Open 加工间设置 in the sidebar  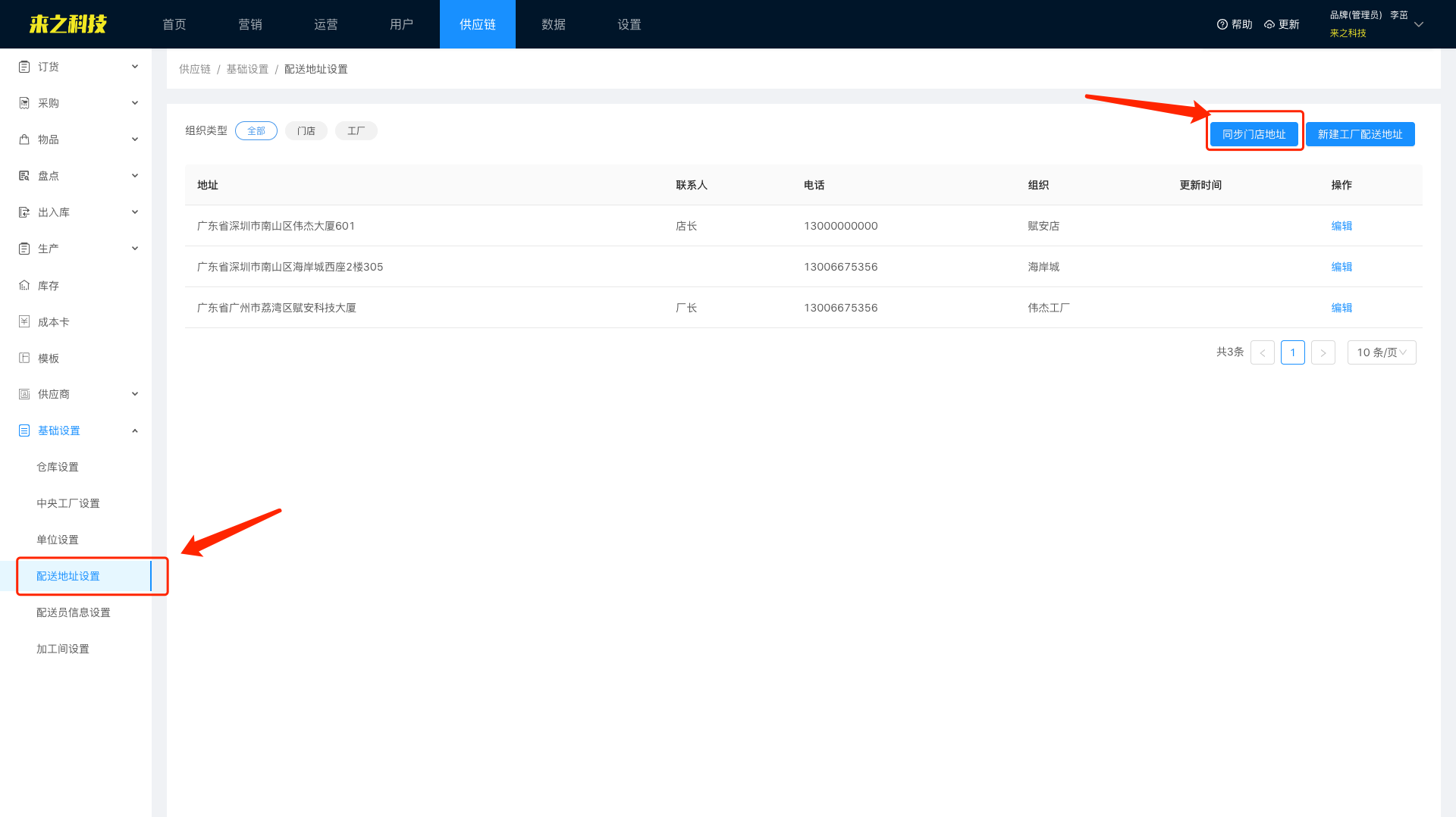point(63,649)
